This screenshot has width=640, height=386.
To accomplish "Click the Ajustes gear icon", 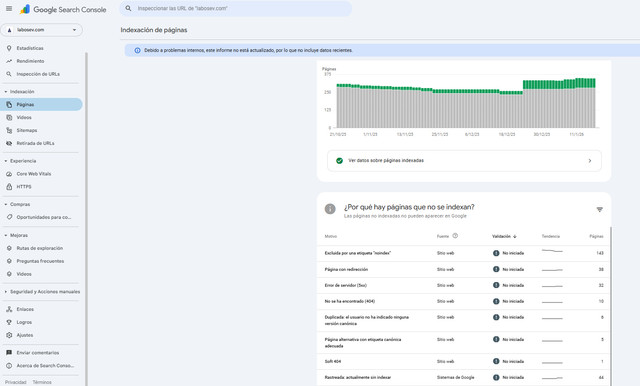I will pos(9,335).
